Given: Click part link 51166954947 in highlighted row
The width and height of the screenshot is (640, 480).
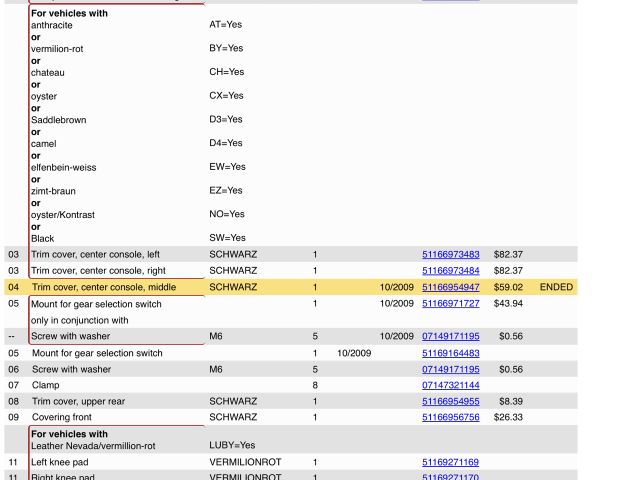Looking at the screenshot, I should (450, 287).
